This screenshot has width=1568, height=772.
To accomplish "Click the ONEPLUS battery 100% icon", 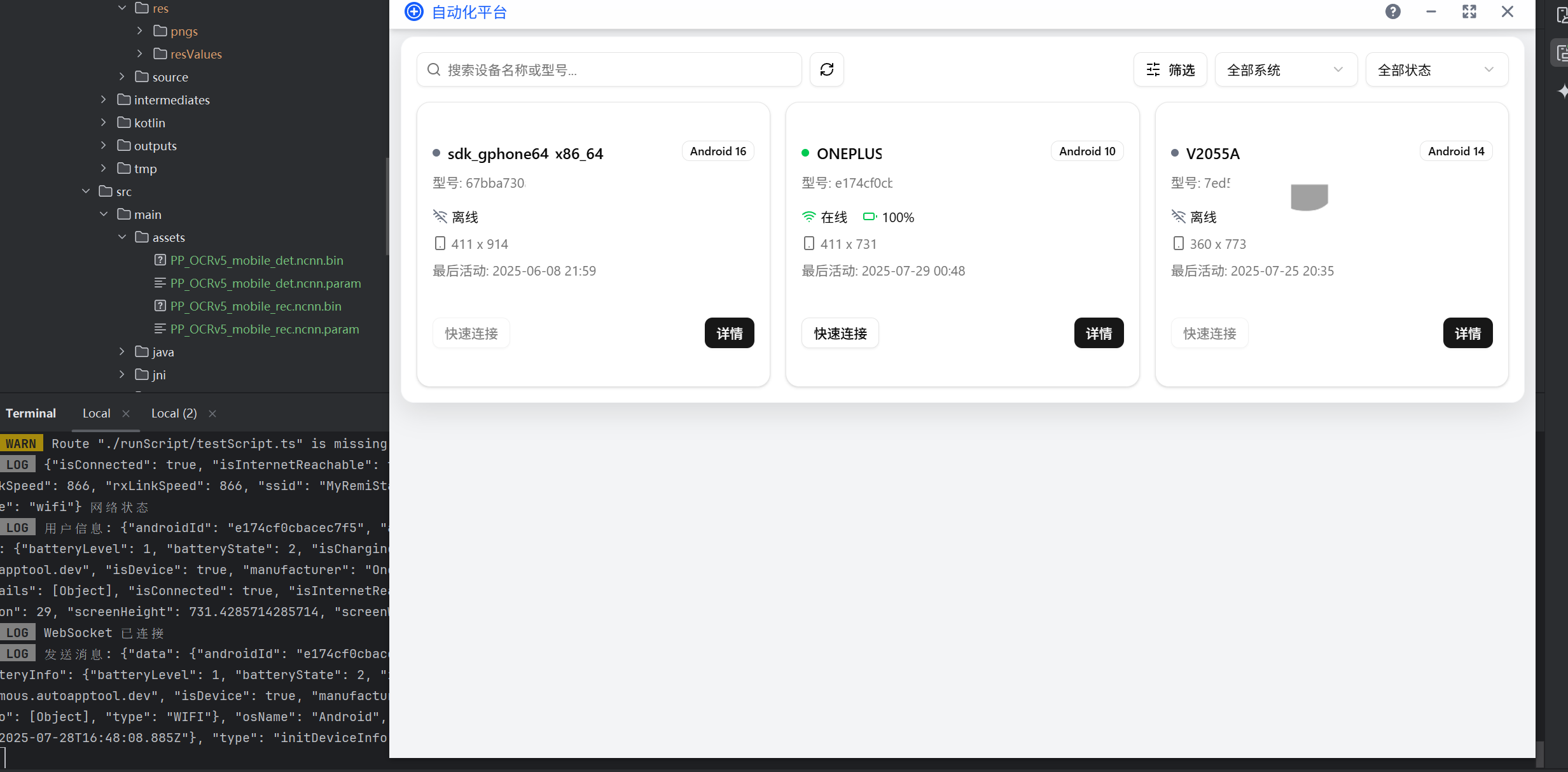I will 870,217.
